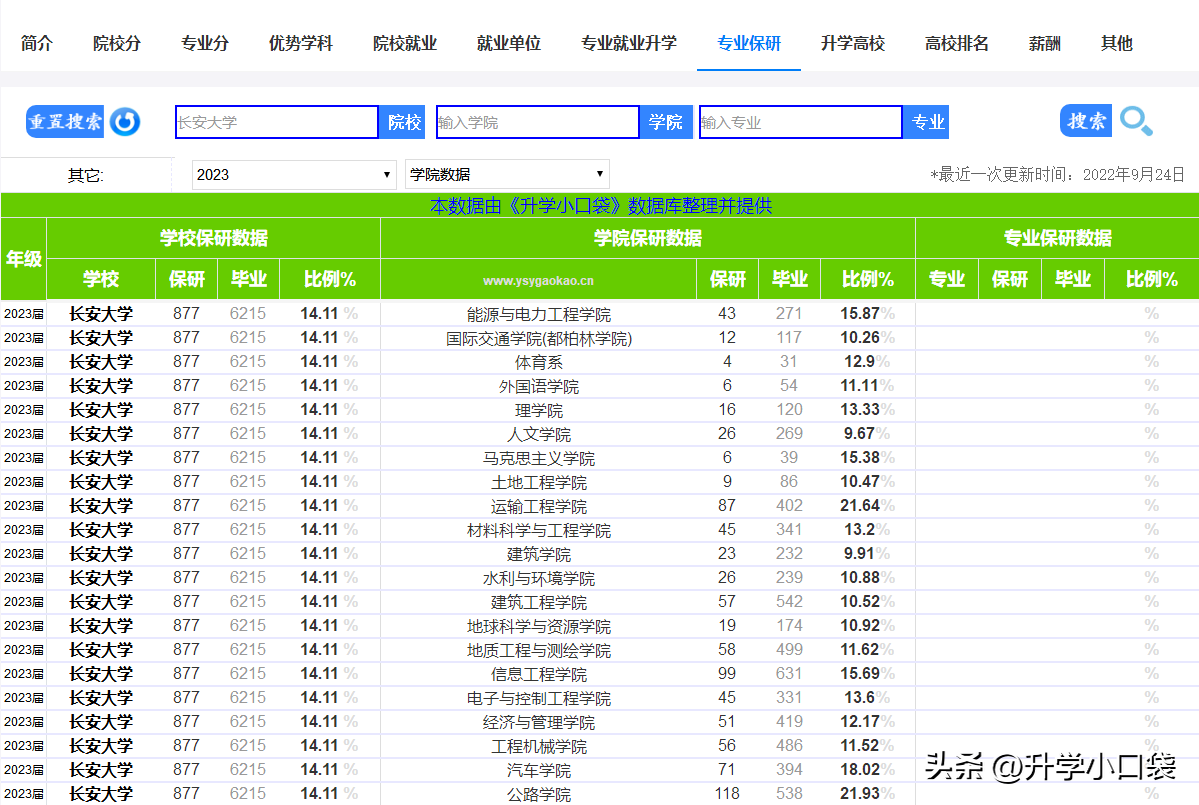Click the 21.93 percentage value

pyautogui.click(x=859, y=794)
